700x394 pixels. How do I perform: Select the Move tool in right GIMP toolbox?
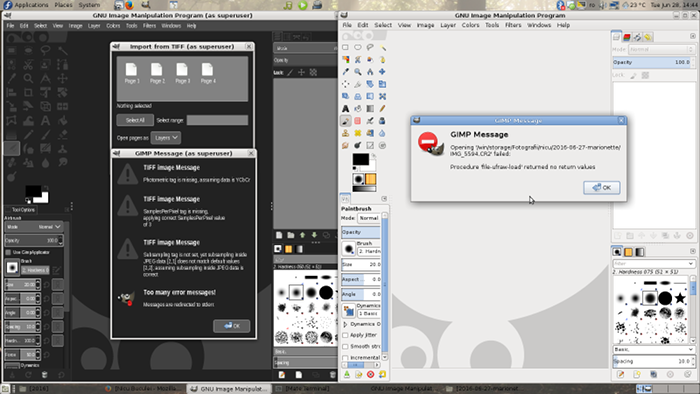(x=383, y=72)
